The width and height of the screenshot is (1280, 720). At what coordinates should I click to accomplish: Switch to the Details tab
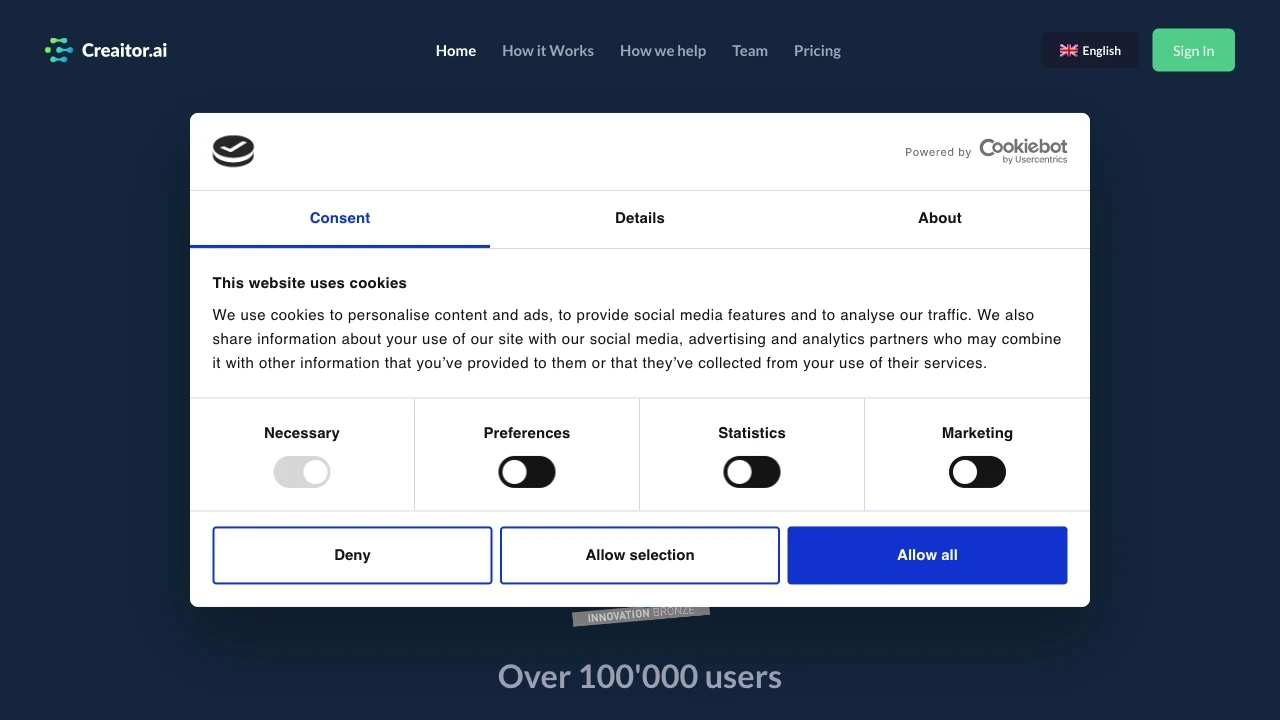pos(640,218)
